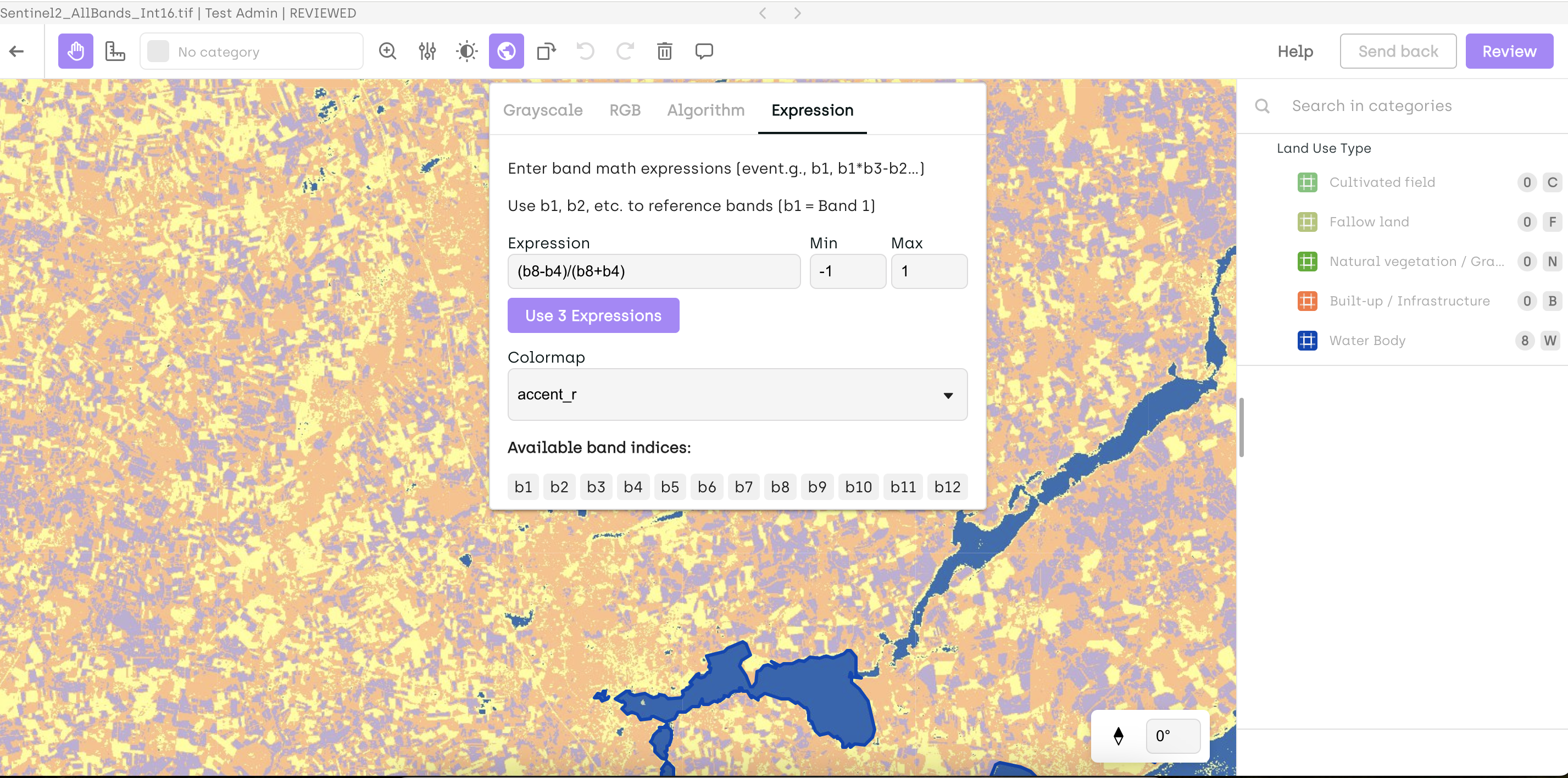Screen dimensions: 1568x778
Task: Select the hand pan tool
Action: (x=75, y=51)
